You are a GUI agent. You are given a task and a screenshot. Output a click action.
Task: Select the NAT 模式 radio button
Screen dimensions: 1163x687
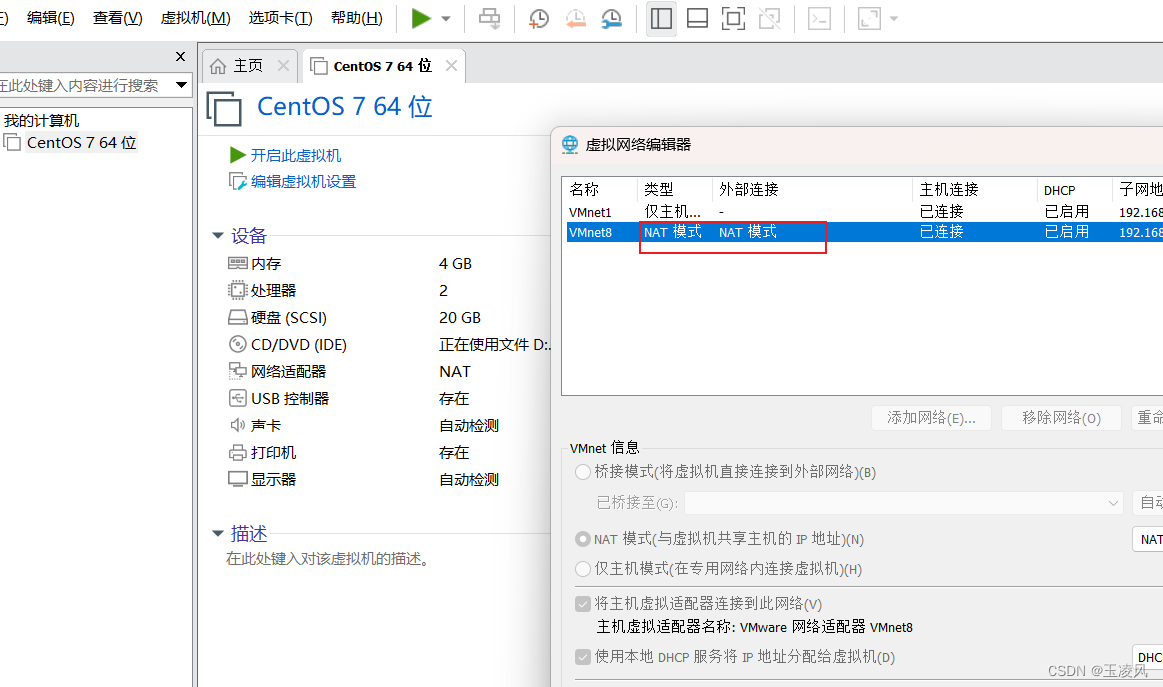coord(583,539)
